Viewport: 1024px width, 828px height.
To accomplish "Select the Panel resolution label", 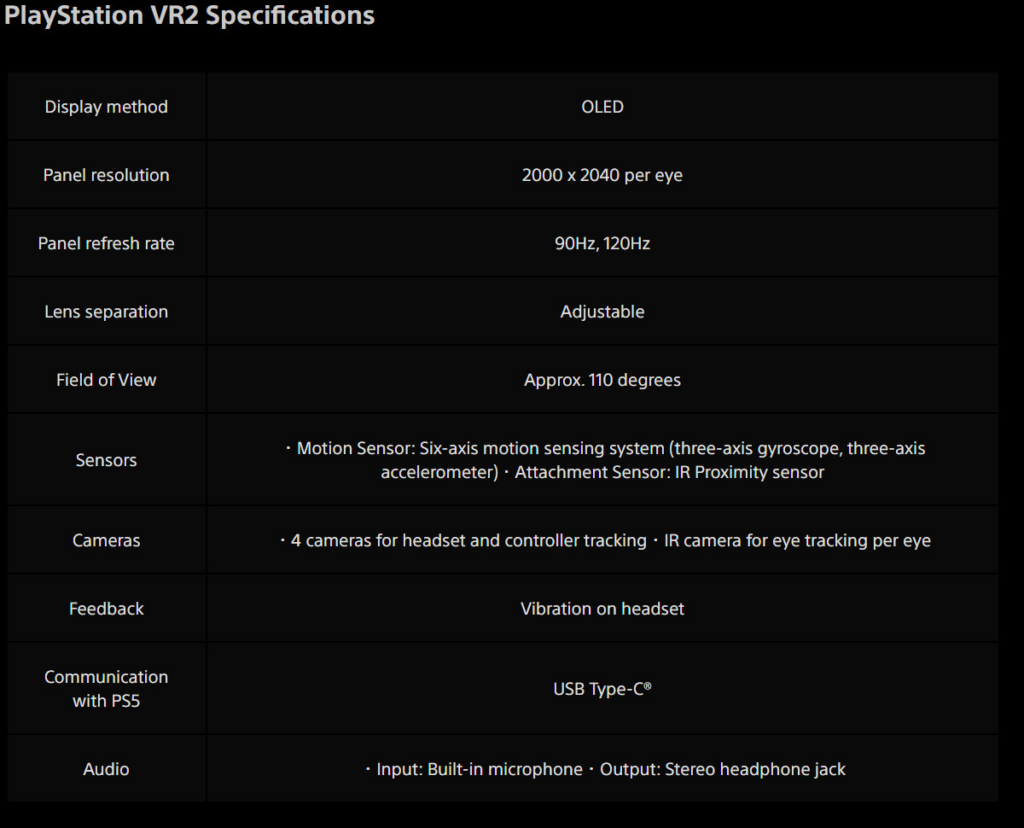I will [x=106, y=175].
